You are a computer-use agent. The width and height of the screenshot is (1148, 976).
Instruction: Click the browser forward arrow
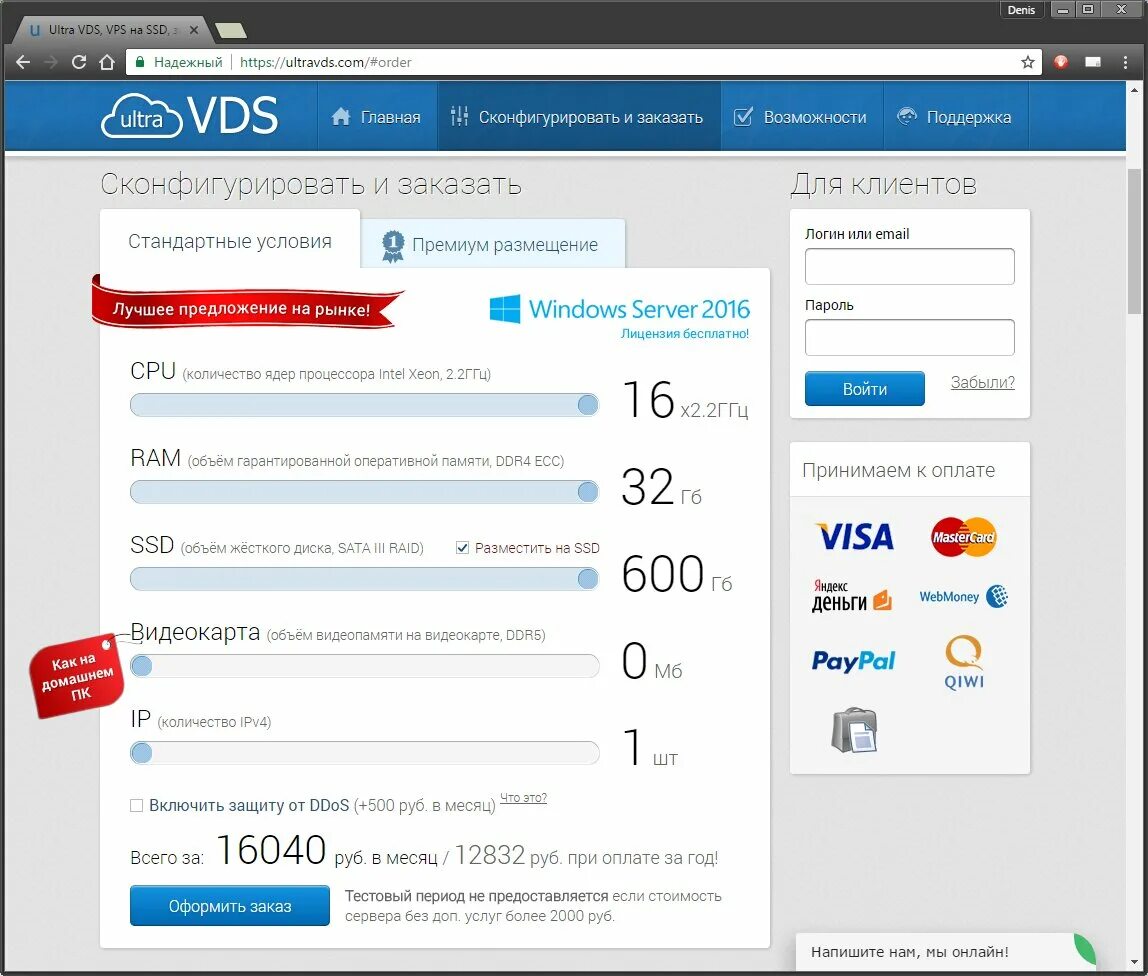tap(51, 62)
